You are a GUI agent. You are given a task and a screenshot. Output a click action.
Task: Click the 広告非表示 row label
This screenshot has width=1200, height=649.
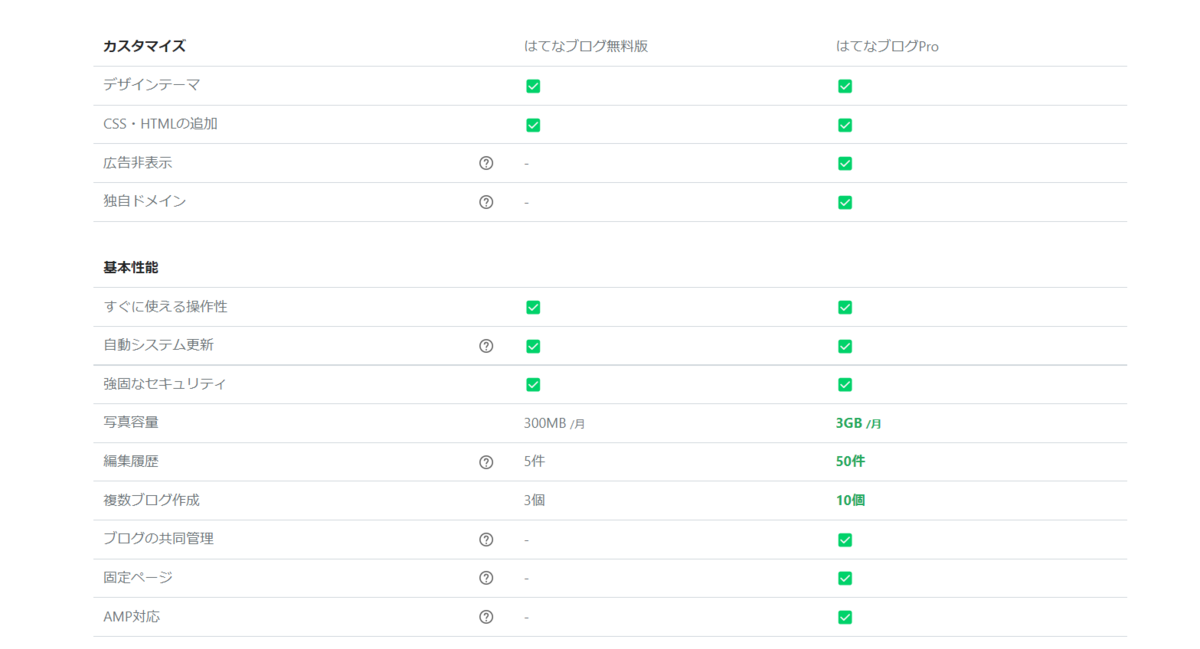138,162
